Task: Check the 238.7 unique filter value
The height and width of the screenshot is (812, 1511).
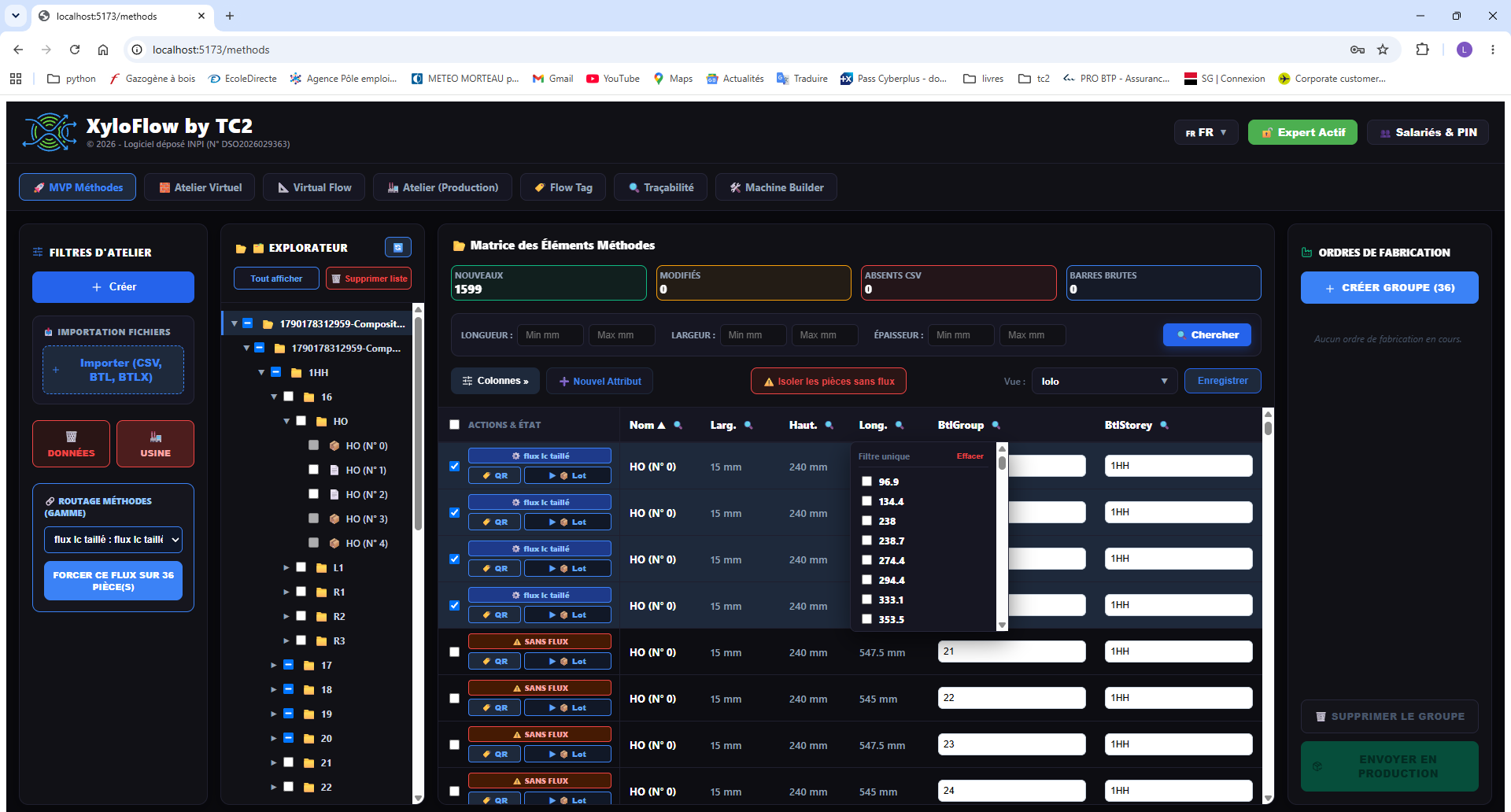Action: tap(866, 540)
